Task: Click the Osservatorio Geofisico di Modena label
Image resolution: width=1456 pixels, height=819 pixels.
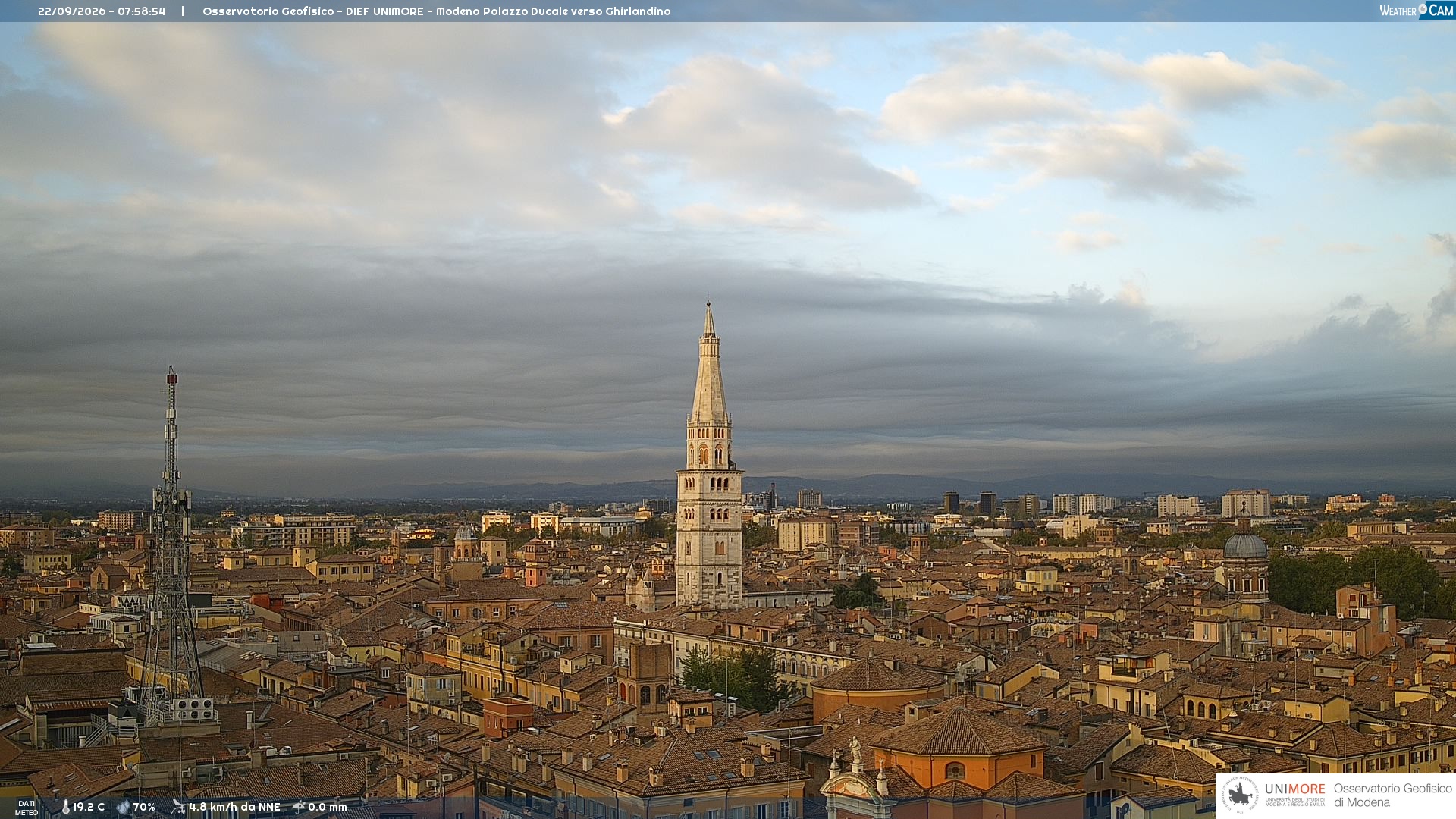Action: click(1392, 795)
